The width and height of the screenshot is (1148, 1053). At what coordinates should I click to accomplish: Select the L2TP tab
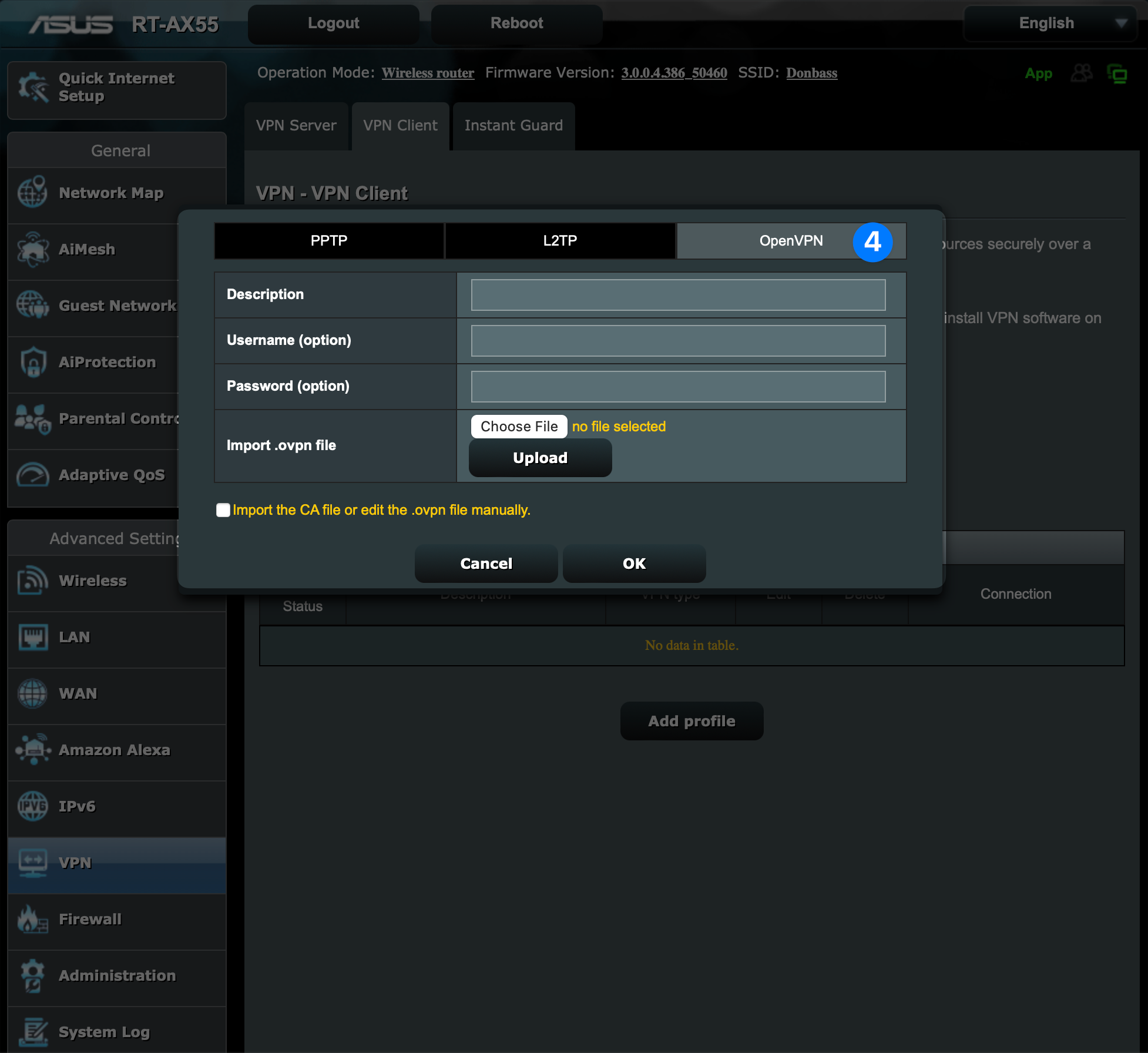560,241
